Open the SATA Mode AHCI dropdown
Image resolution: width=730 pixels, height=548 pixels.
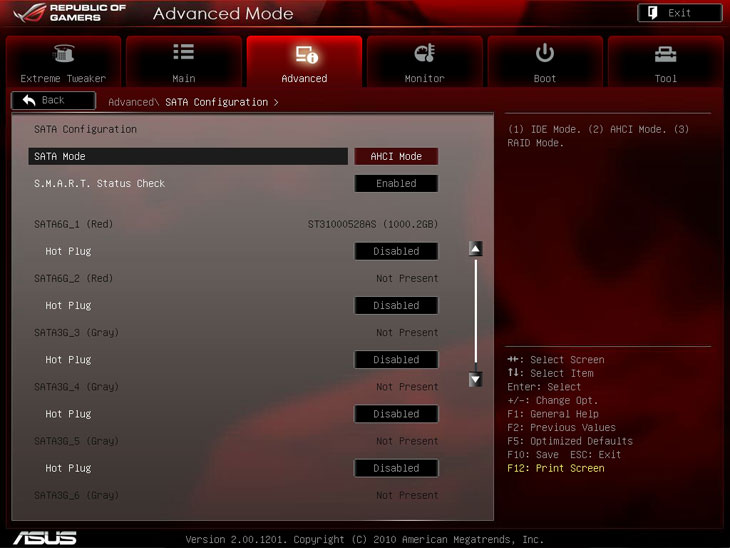click(396, 156)
